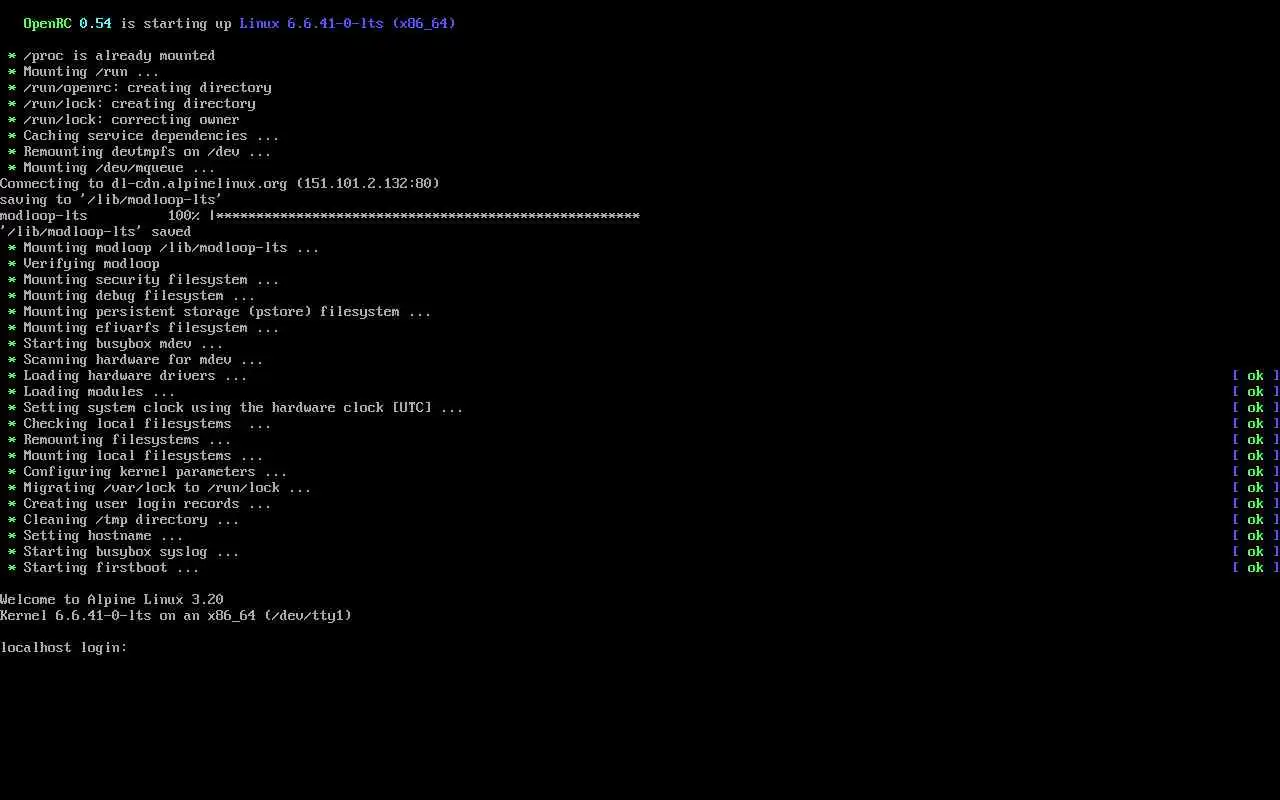The image size is (1280, 800).
Task: Click 'Configuring kernel parameters' line
Action: [x=148, y=471]
